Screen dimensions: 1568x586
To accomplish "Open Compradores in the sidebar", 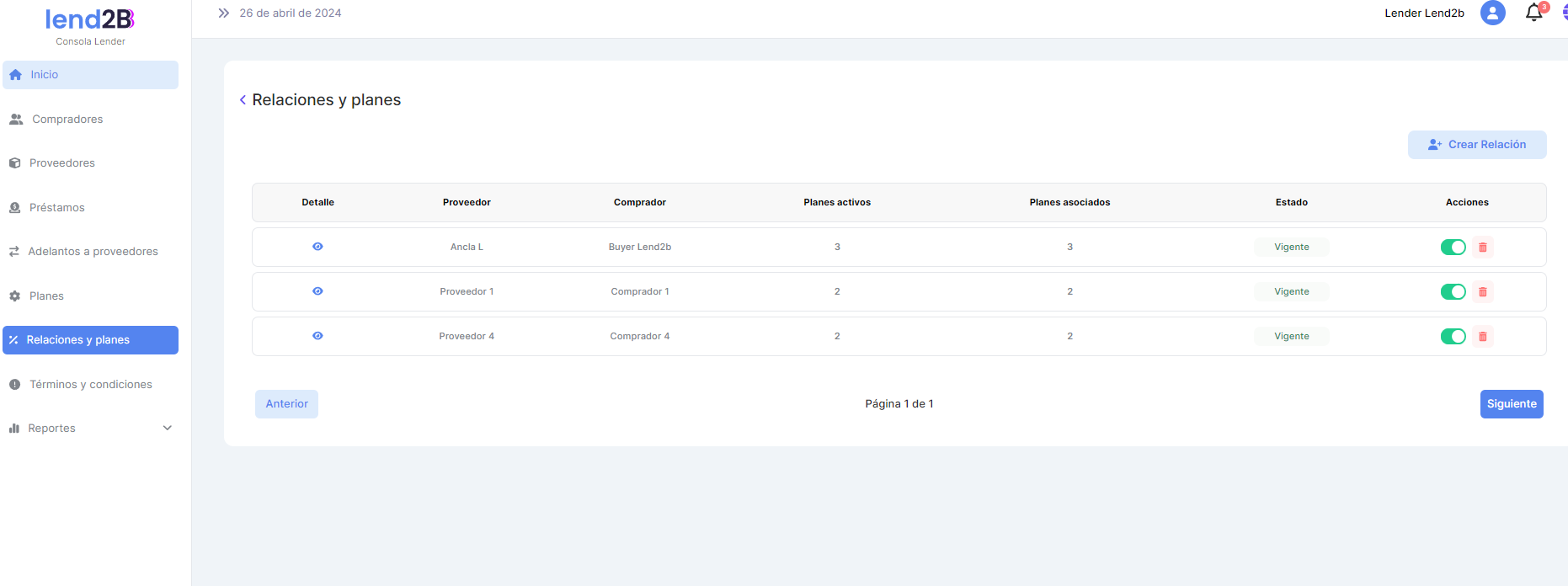I will (67, 120).
